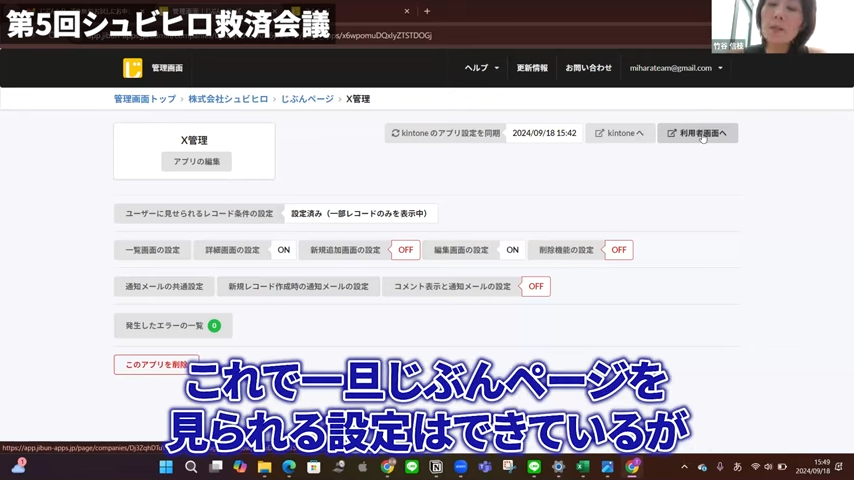The width and height of the screenshot is (854, 480).
Task: Close the current browser tab
Action: [407, 11]
